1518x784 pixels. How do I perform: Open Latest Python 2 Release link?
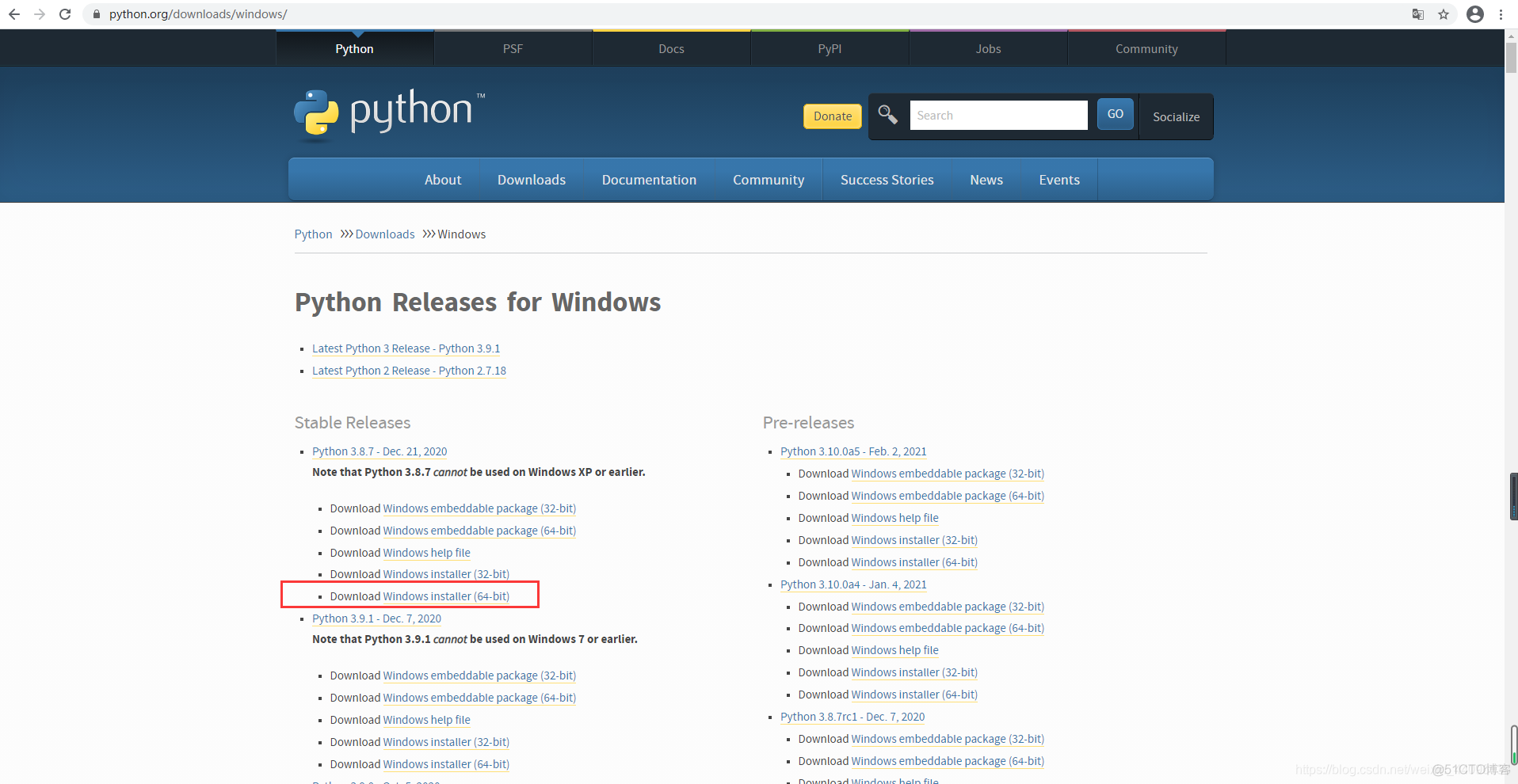(409, 371)
